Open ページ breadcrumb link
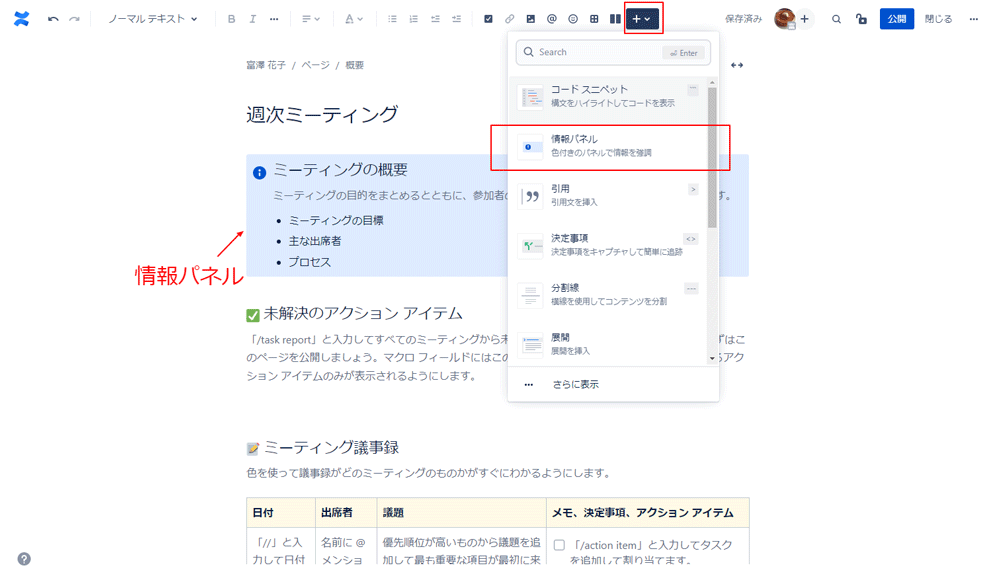This screenshot has width=1000, height=585. (315, 65)
